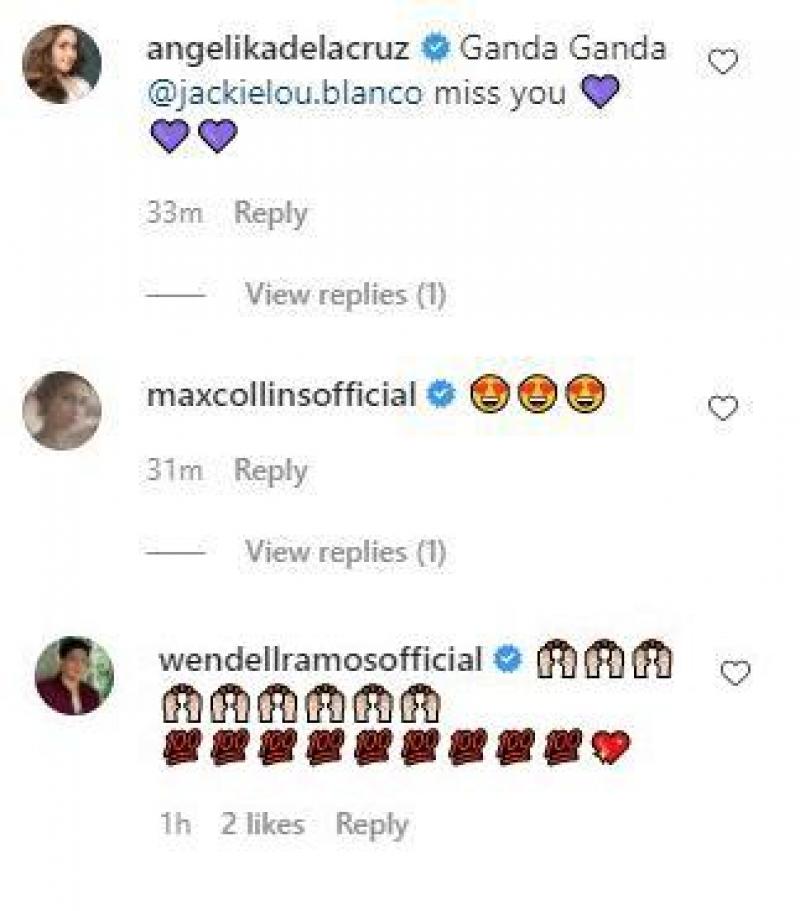Open maxcollinsofficial's profile via username

tap(285, 394)
